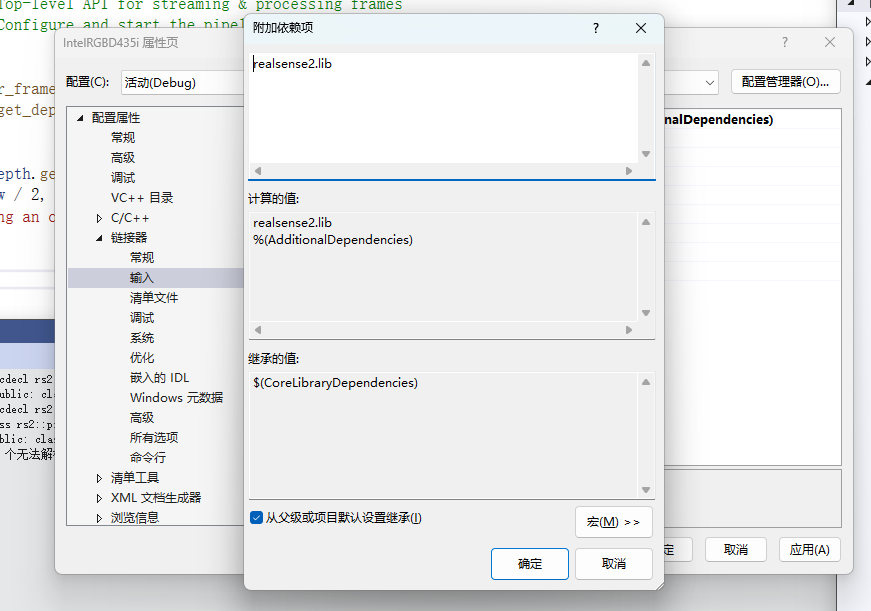Click scroll-up arrow in 继承的值 box
Viewport: 871px width, 611px height.
(x=646, y=382)
